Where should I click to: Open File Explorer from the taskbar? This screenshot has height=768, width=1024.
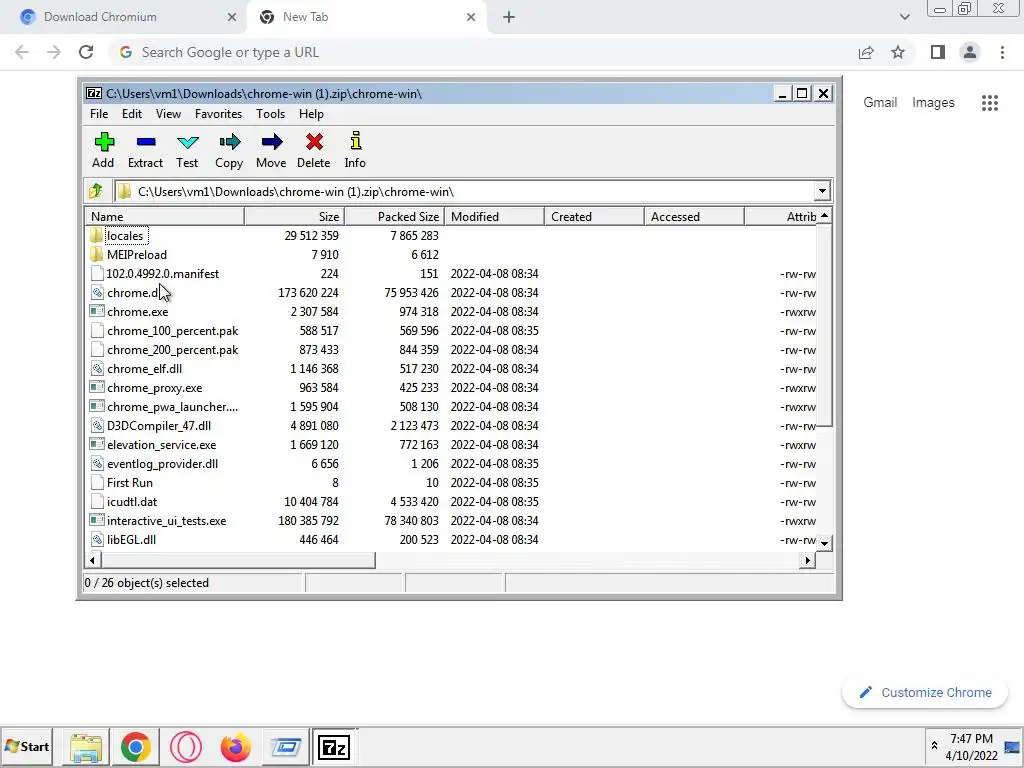click(86, 747)
